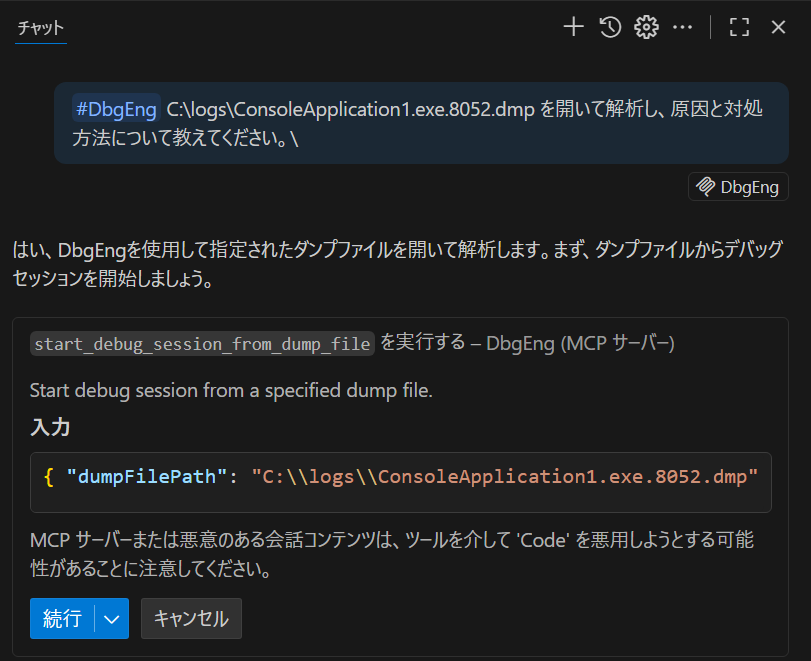This screenshot has width=811, height=661.
Task: Open chat history clock icon
Action: 610,27
